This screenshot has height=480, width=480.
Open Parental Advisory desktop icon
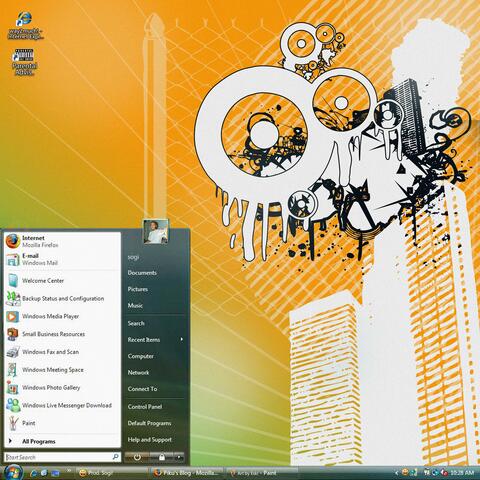tap(24, 62)
